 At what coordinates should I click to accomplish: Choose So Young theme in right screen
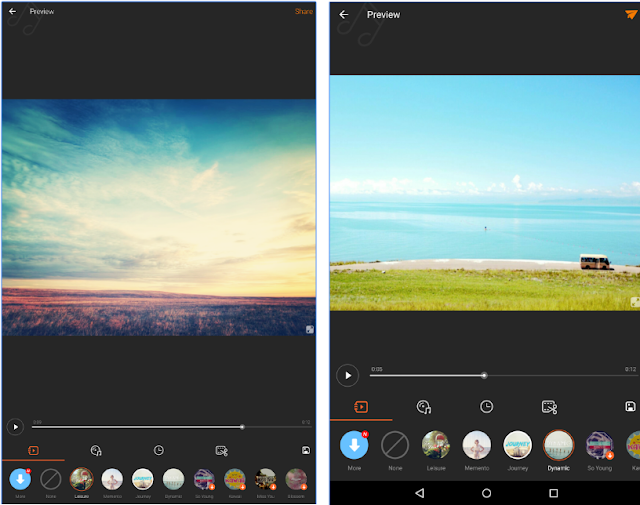click(x=599, y=445)
